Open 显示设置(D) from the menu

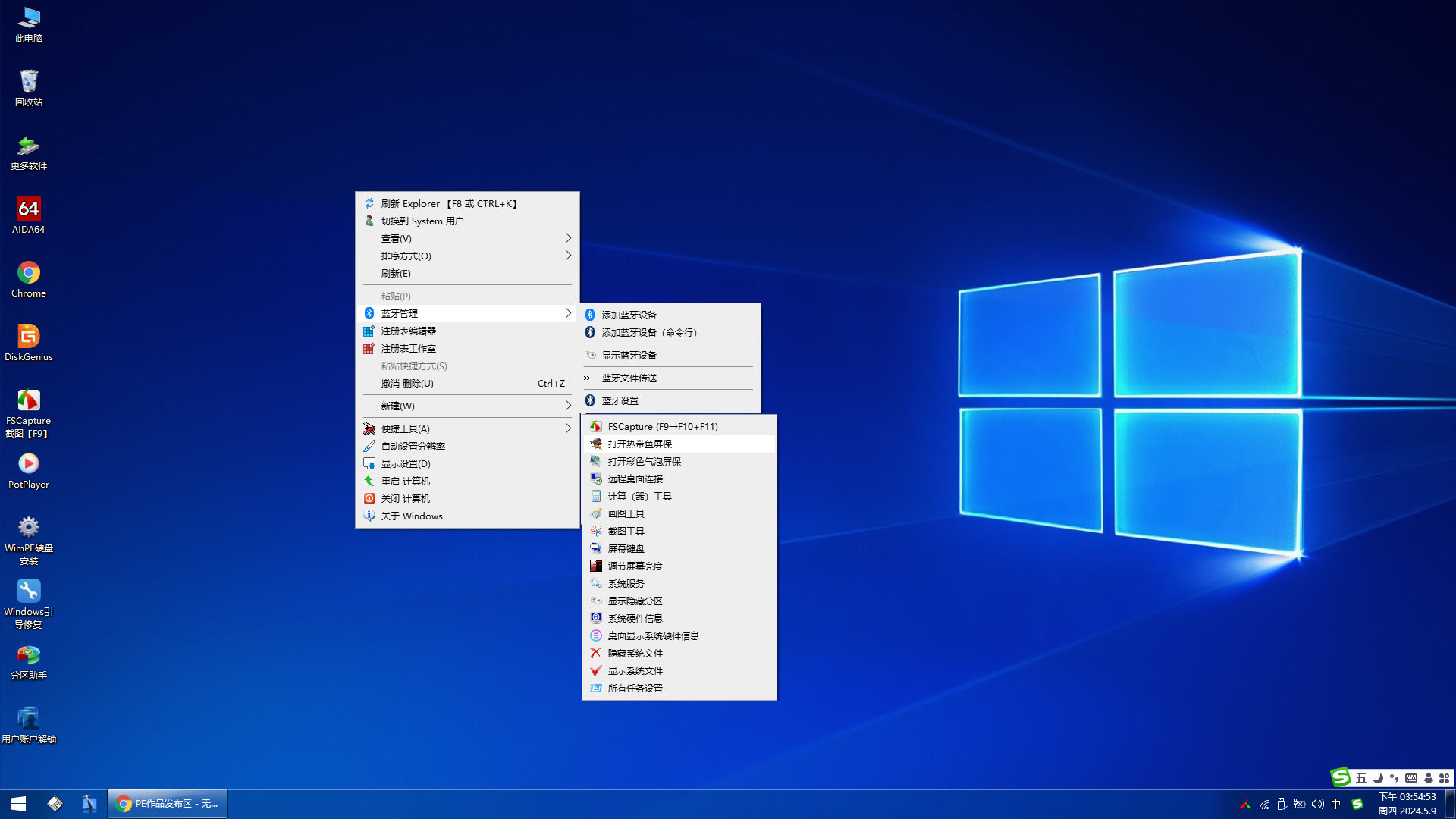coord(467,463)
